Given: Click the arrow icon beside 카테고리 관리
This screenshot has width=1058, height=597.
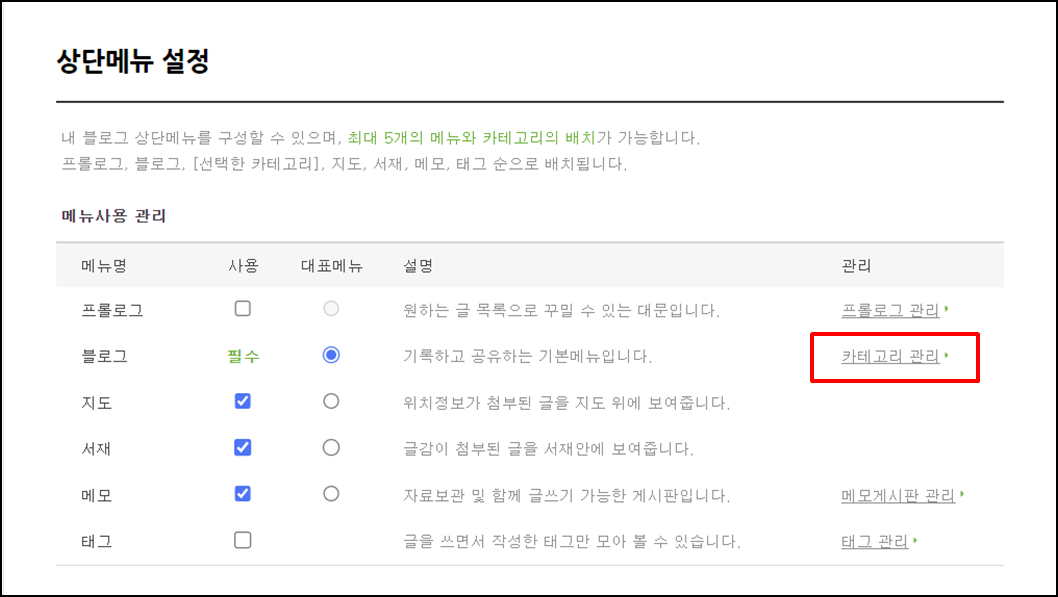Looking at the screenshot, I should pyautogui.click(x=944, y=354).
